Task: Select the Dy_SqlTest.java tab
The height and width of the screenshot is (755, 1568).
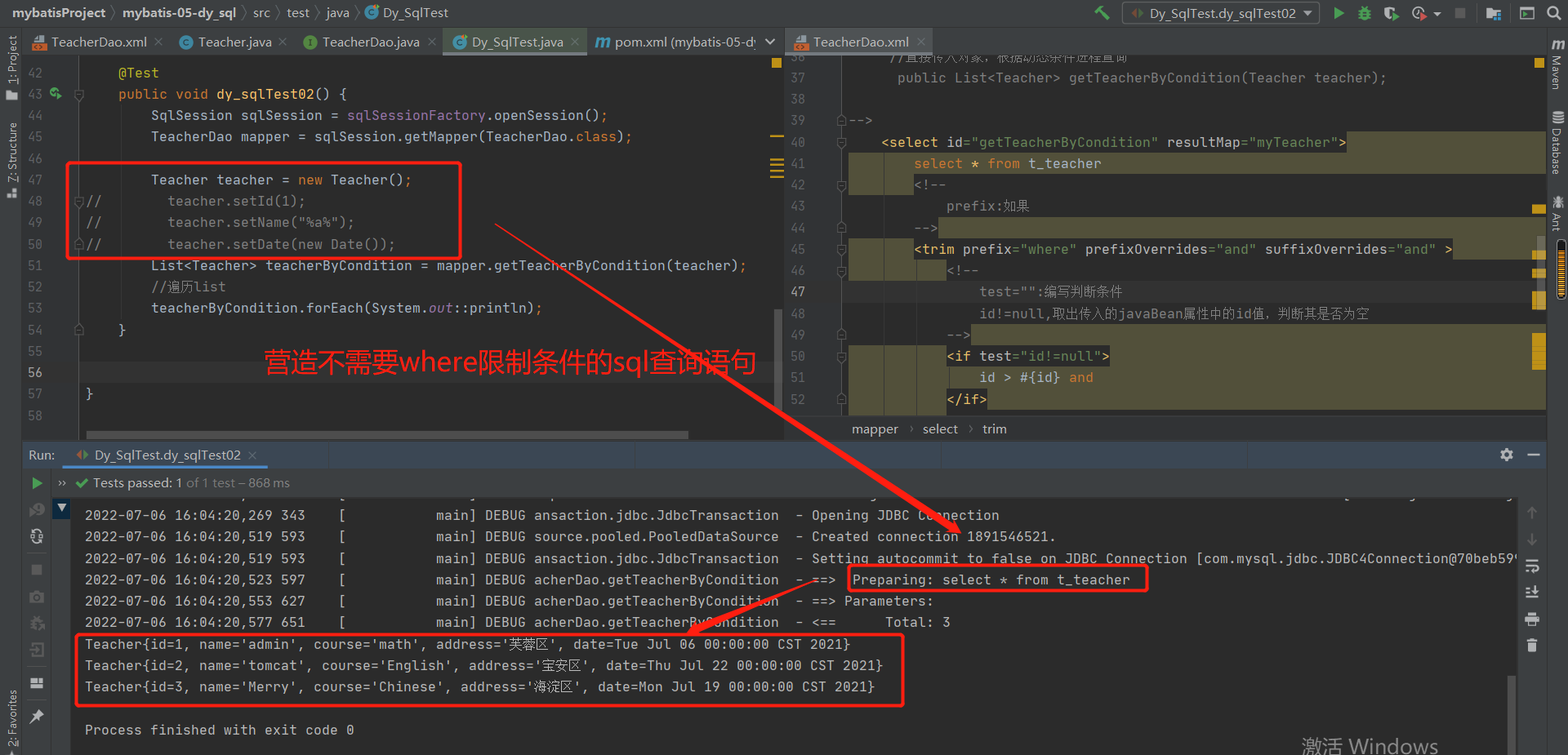Action: [x=517, y=42]
